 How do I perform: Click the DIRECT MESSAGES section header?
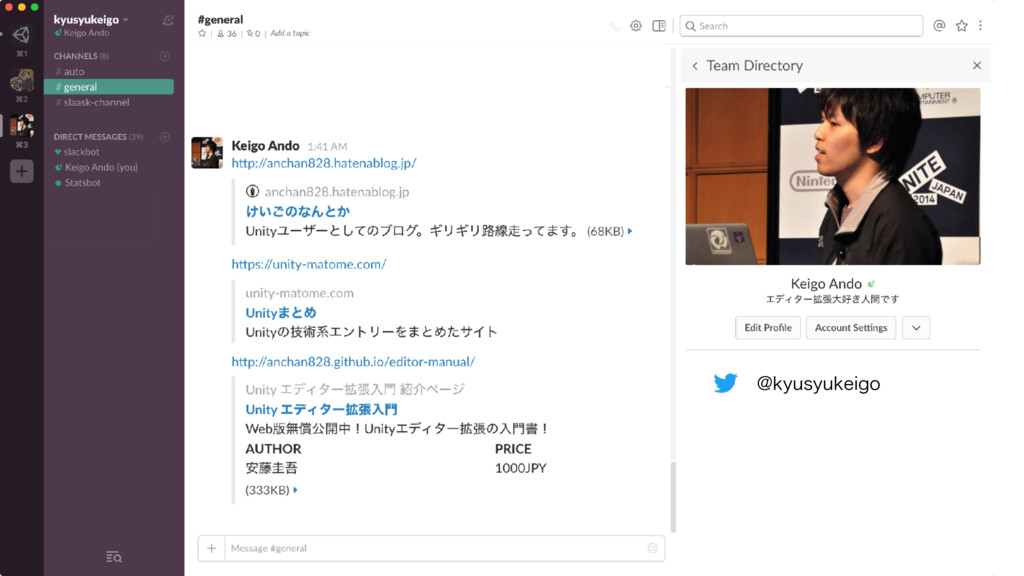[x=98, y=136]
